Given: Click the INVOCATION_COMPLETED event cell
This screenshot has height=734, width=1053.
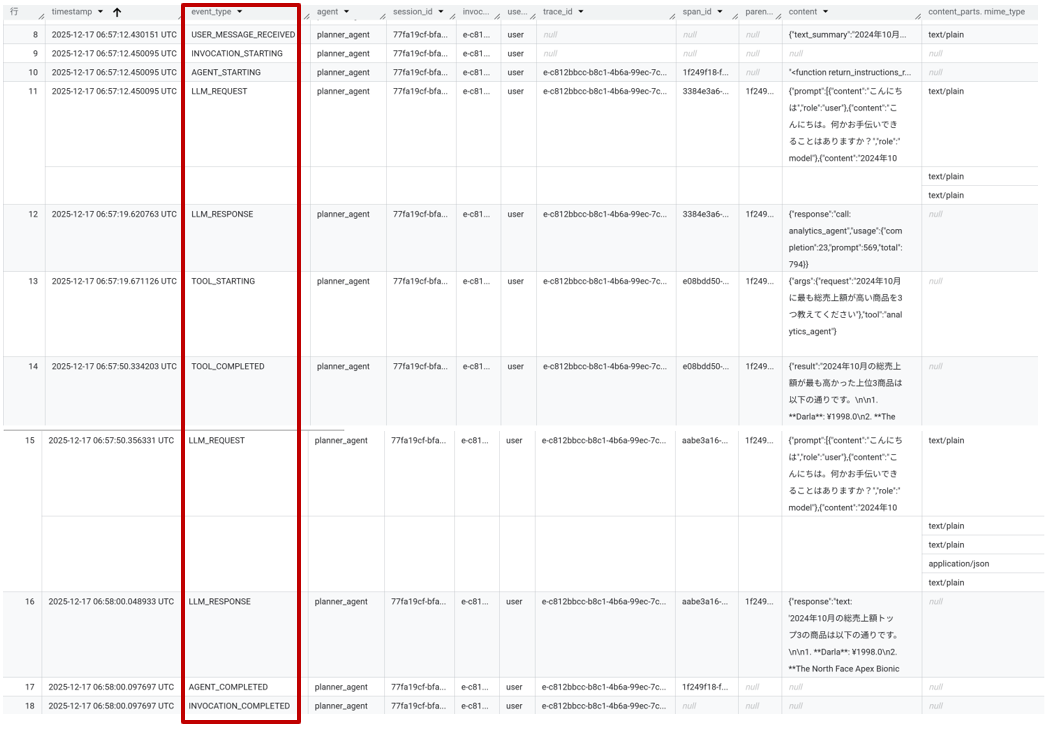Looking at the screenshot, I should [239, 706].
